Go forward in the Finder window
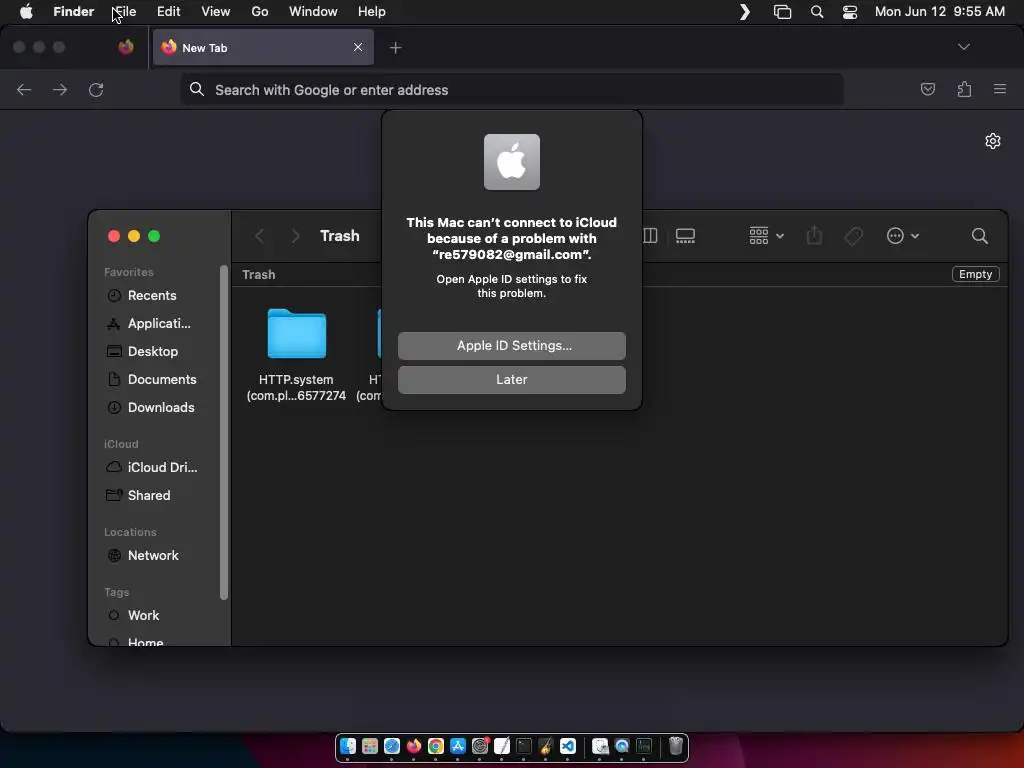Viewport: 1024px width, 768px height. [x=295, y=236]
